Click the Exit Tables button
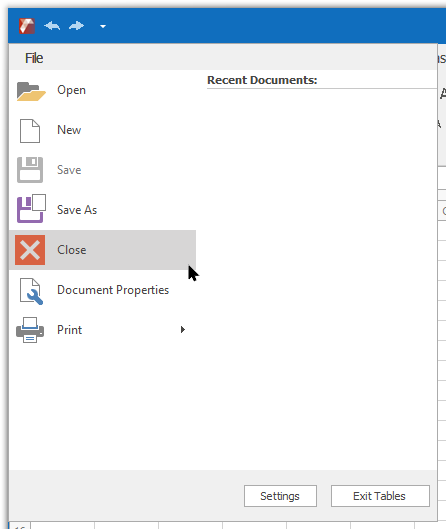 pyautogui.click(x=380, y=496)
